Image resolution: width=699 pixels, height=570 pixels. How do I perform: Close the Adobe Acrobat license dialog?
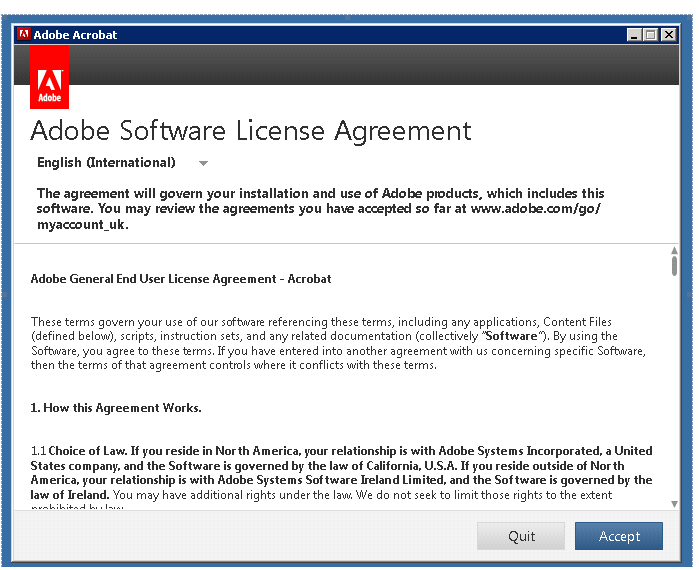click(x=668, y=35)
